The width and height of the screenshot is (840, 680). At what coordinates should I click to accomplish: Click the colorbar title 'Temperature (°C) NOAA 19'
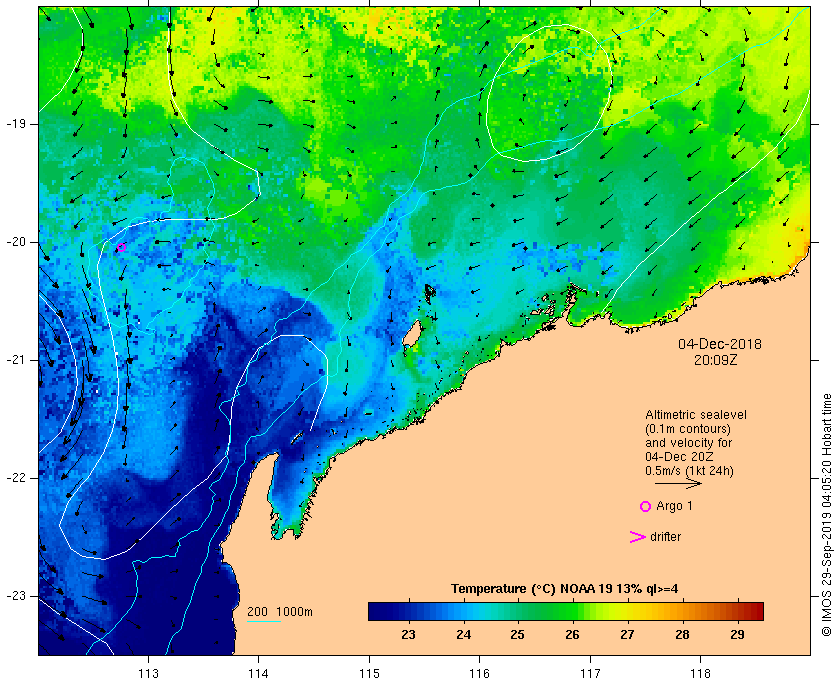[x=532, y=589]
